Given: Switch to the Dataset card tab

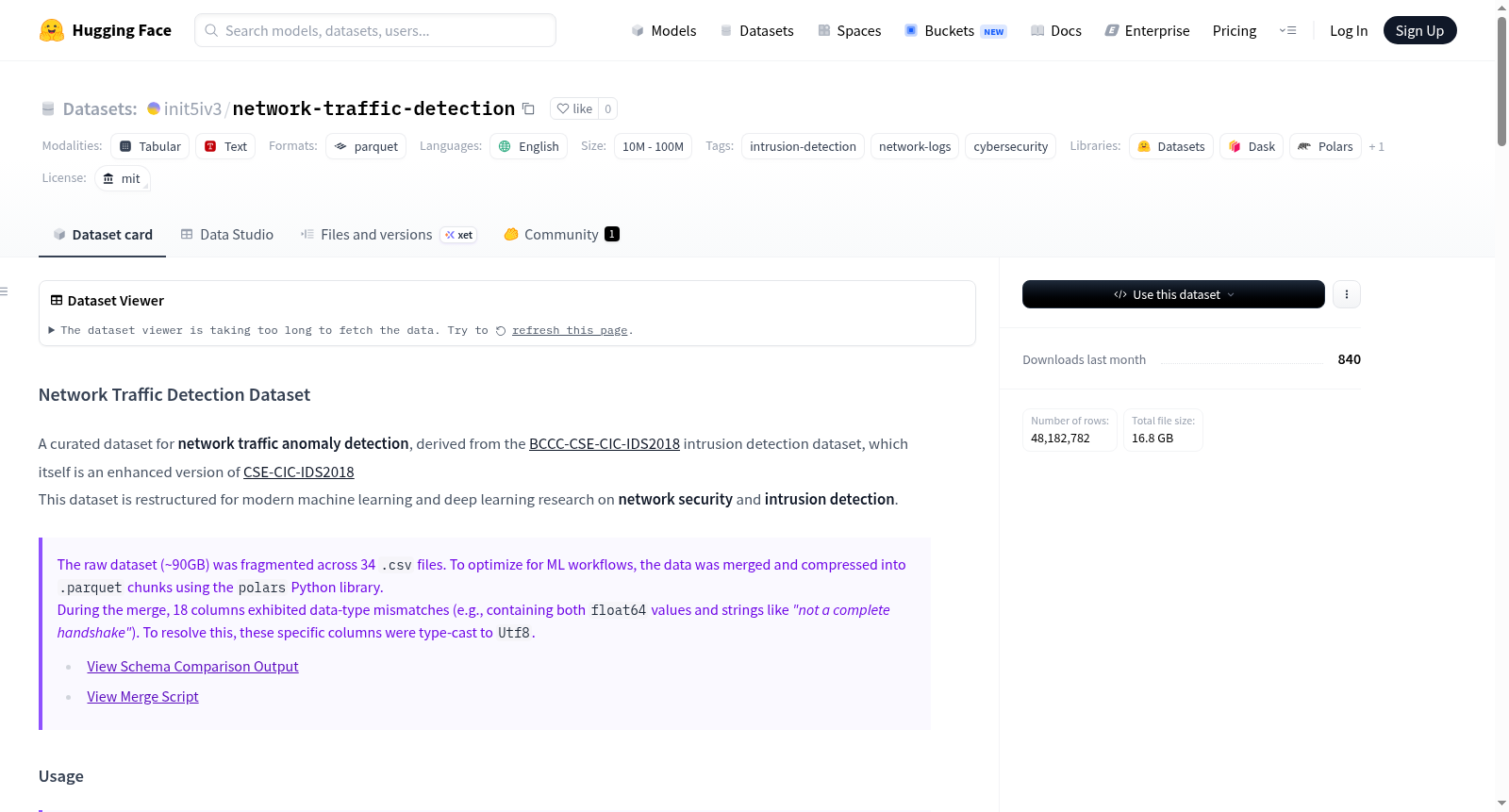Looking at the screenshot, I should point(102,235).
